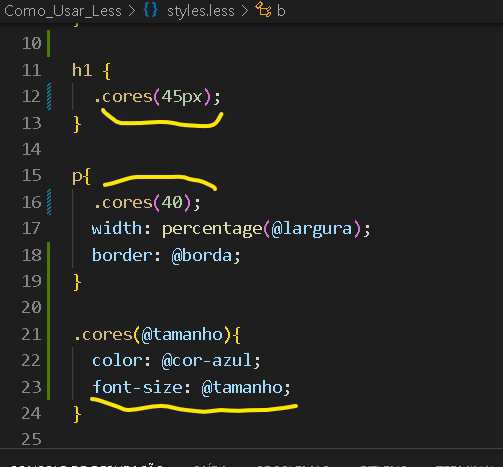Click the curly braces file icon in breadcrumb
The height and width of the screenshot is (467, 503).
[150, 10]
